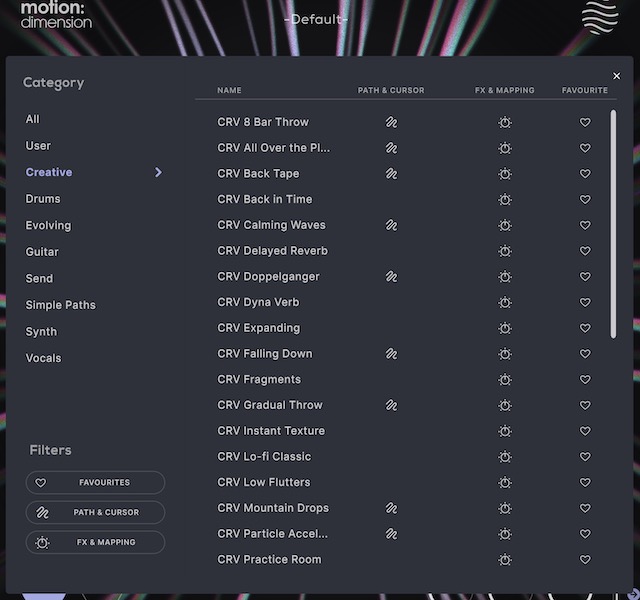Click the wave logo icon top right

click(x=601, y=18)
